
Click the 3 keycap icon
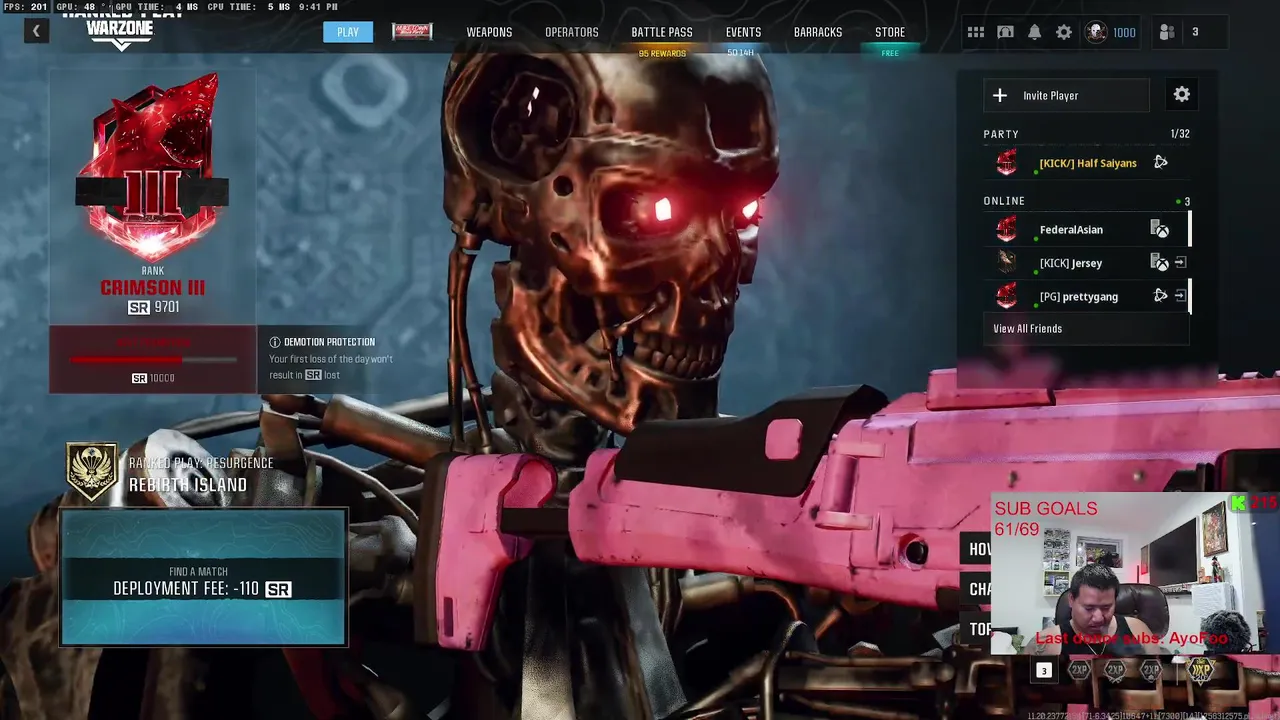pyautogui.click(x=1044, y=671)
